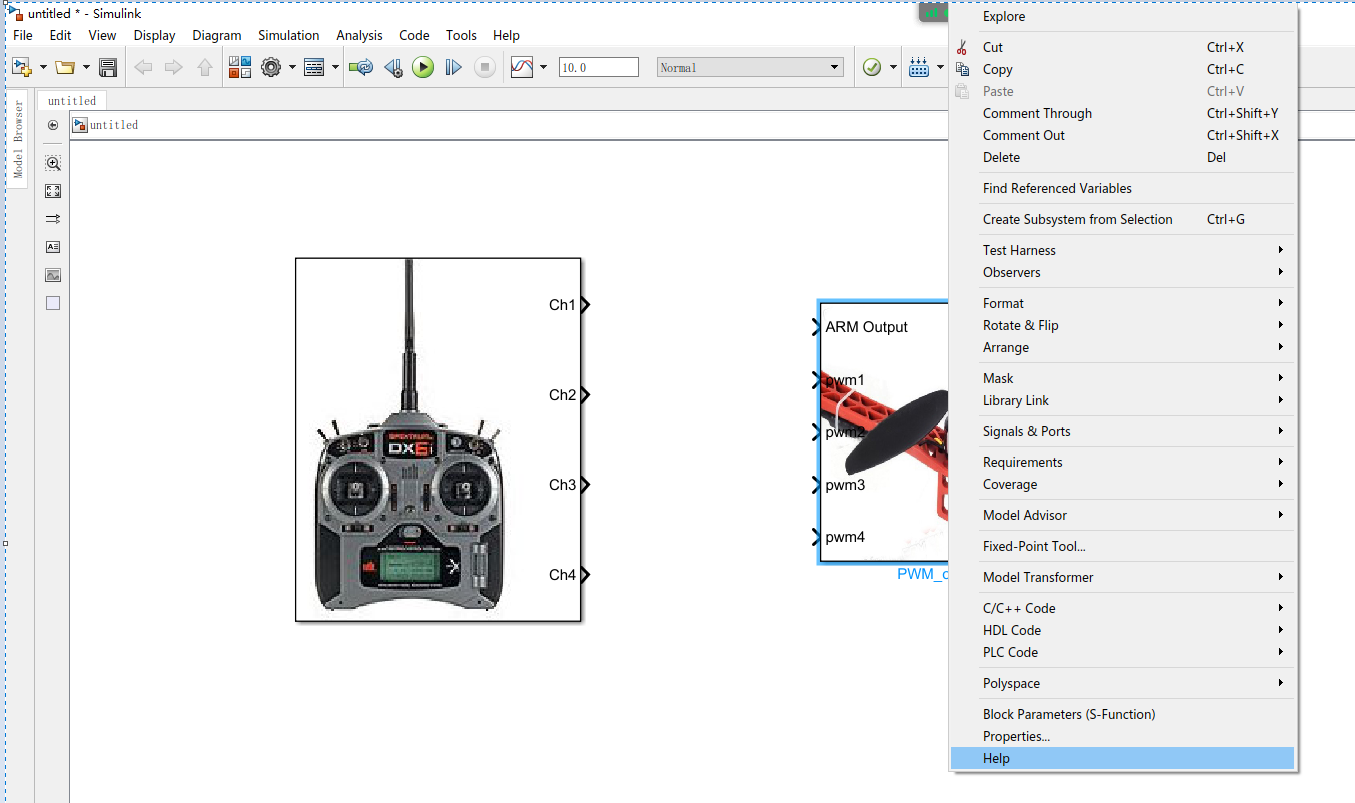Open the simulation mode dropdown showing Normal
Image resolution: width=1355 pixels, height=803 pixels.
coord(750,67)
